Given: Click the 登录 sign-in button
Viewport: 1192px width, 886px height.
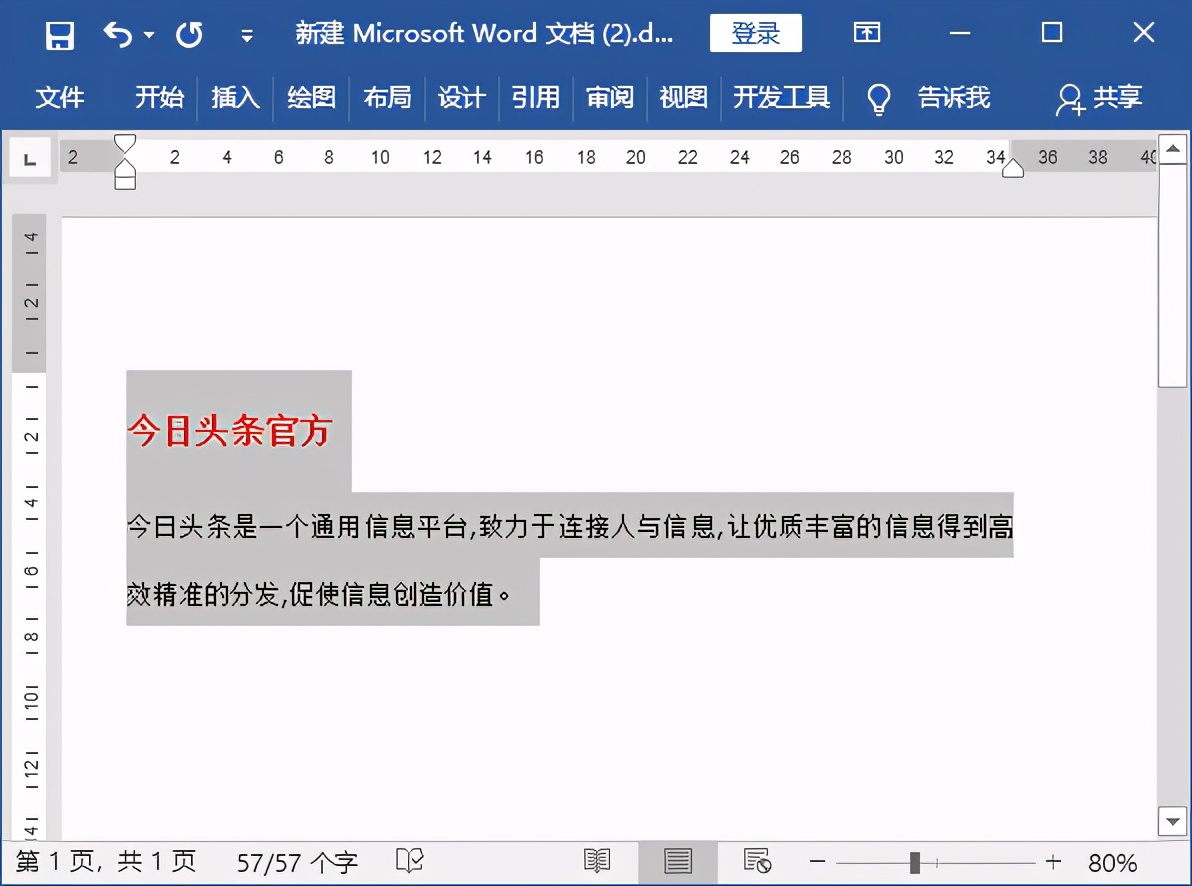Looking at the screenshot, I should point(756,33).
